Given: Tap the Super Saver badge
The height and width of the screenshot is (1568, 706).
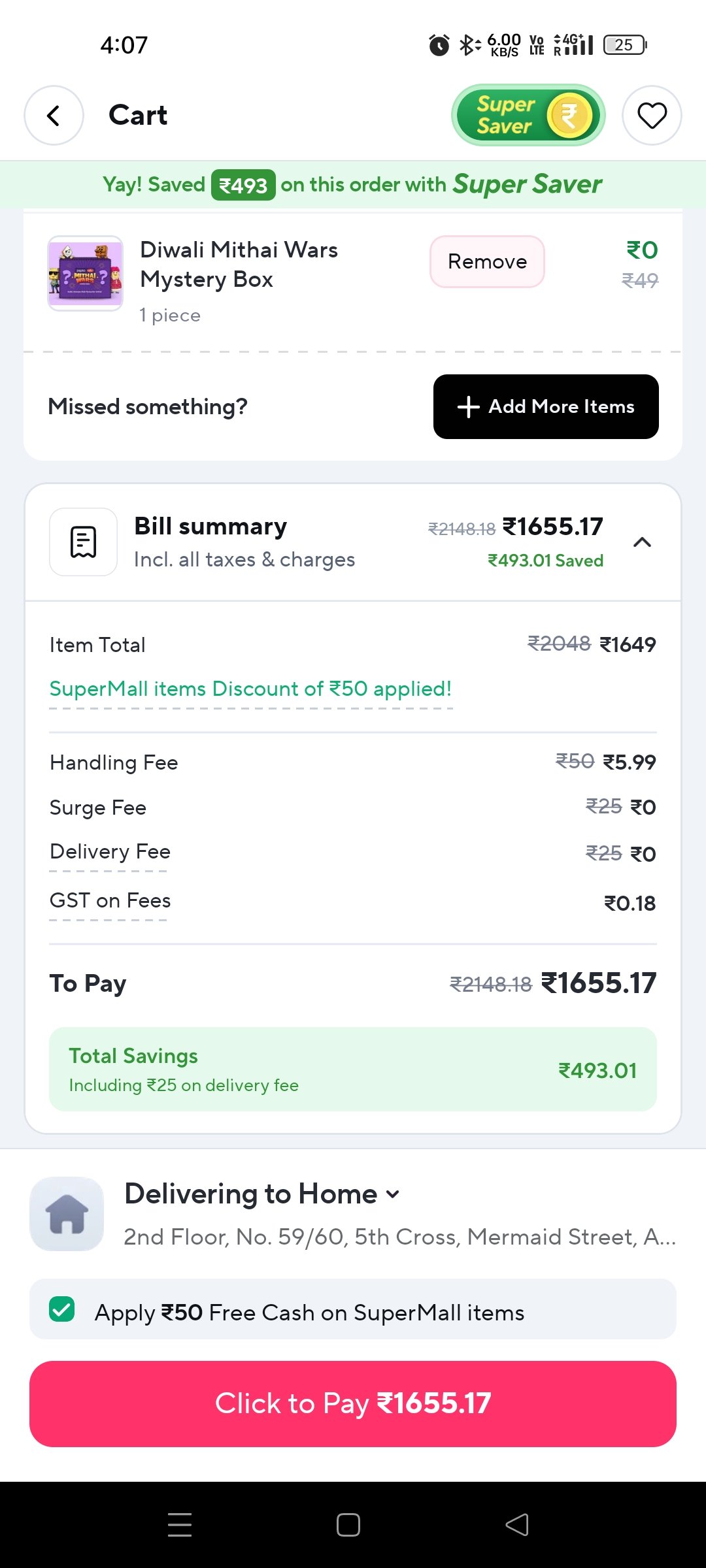Looking at the screenshot, I should [x=528, y=116].
